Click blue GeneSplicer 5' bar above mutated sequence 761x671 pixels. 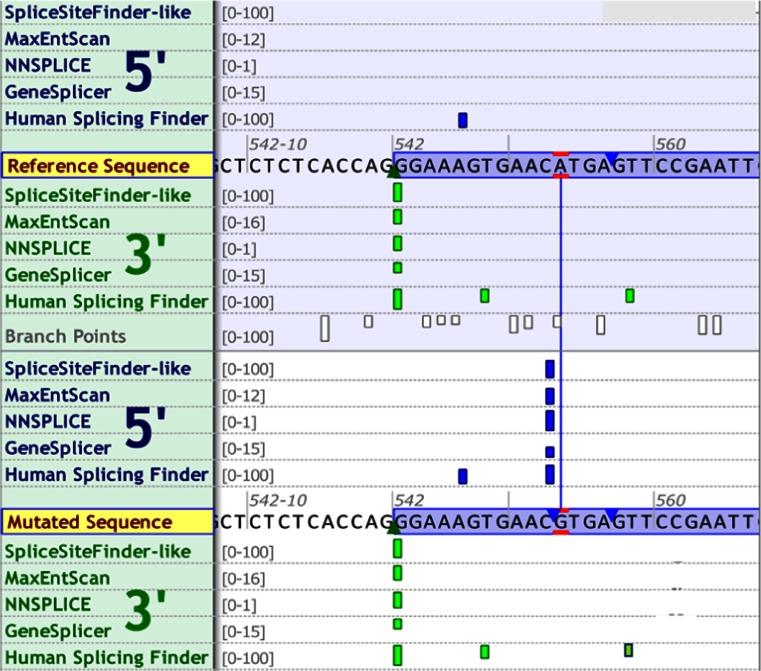(x=549, y=450)
